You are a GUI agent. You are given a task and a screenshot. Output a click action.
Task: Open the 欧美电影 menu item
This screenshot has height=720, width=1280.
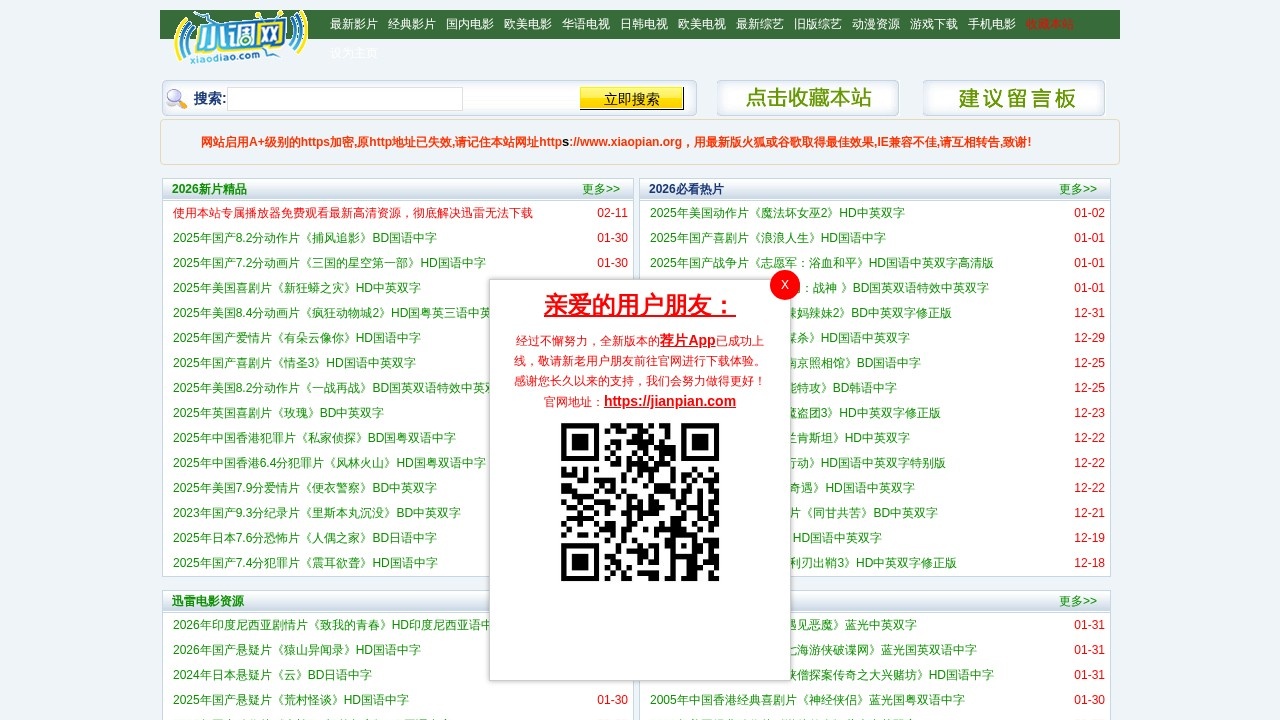pos(527,24)
